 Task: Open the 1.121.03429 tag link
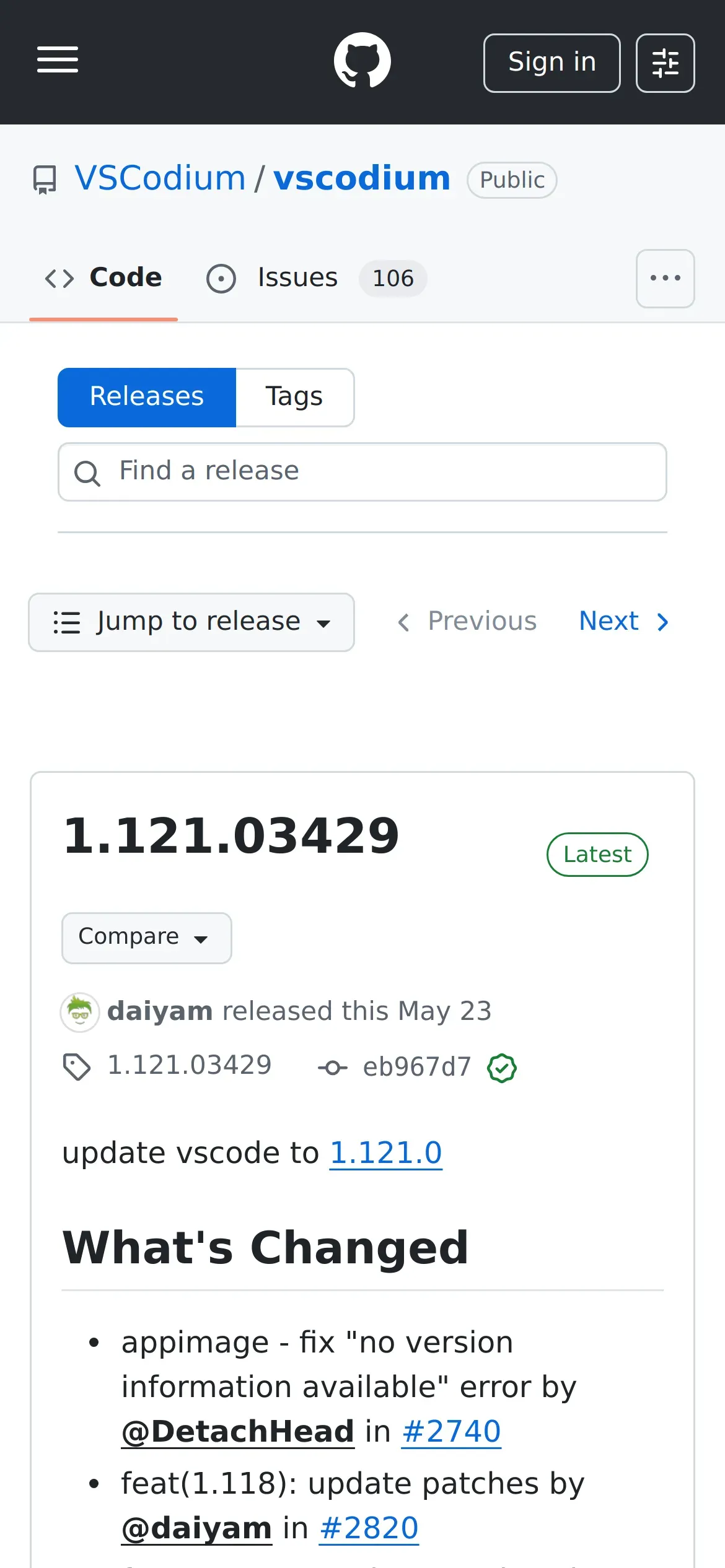[x=190, y=1065]
